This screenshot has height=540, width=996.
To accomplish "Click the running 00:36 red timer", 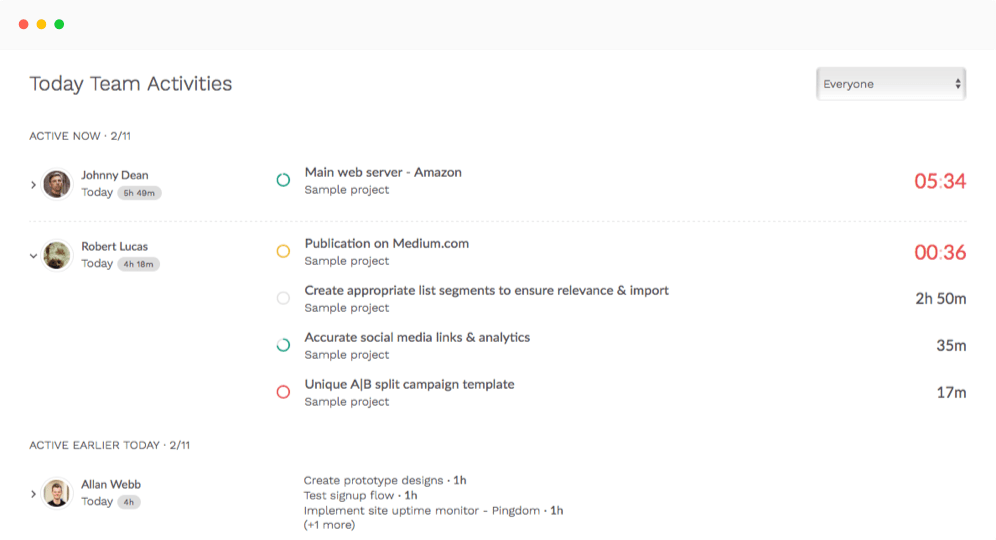I will tap(940, 252).
